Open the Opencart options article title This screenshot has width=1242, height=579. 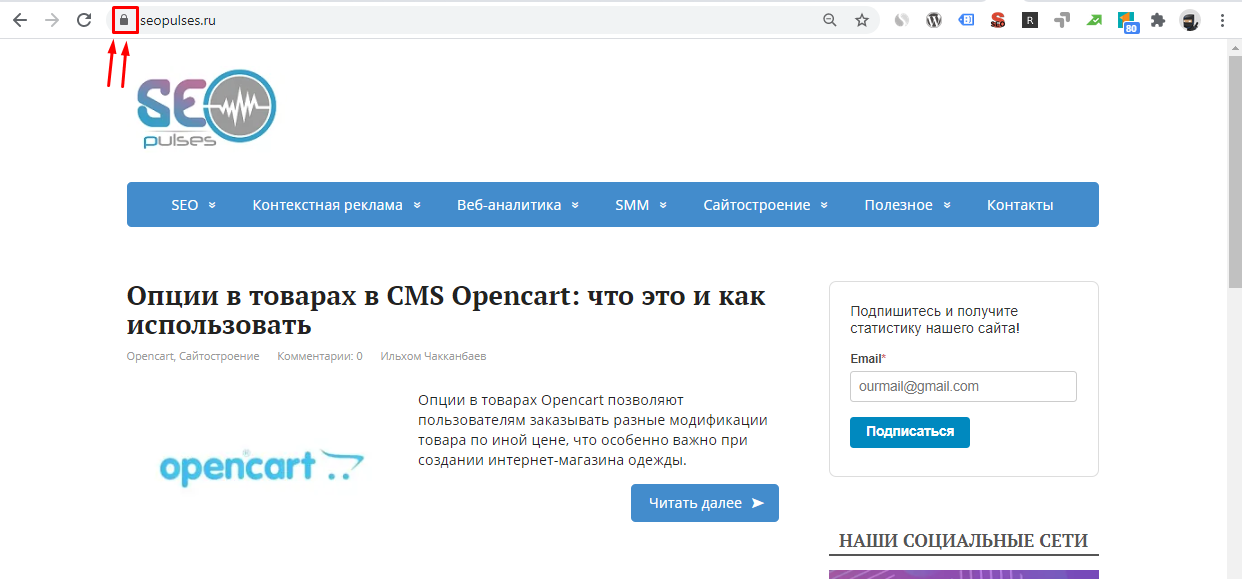tap(446, 311)
